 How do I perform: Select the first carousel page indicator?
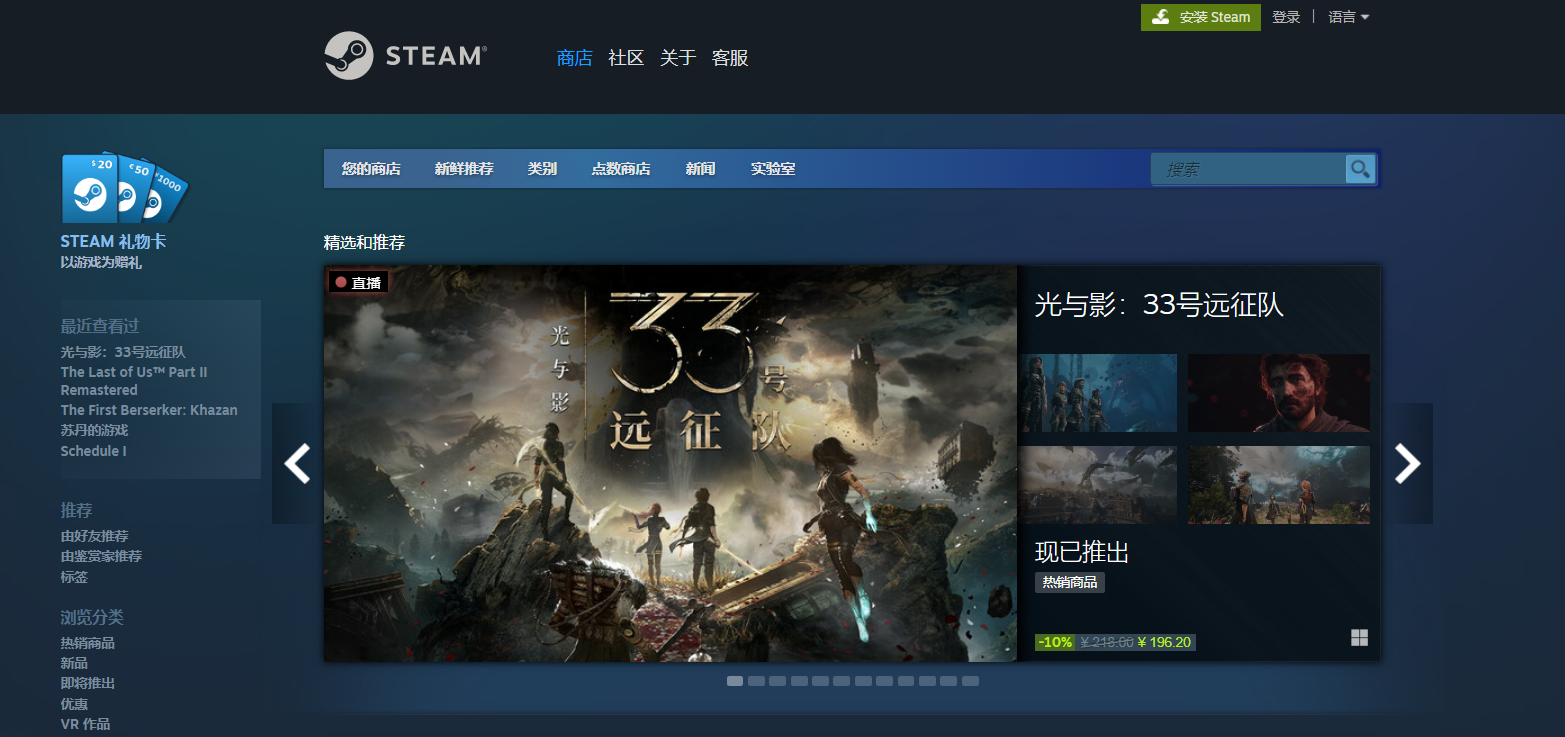(735, 681)
